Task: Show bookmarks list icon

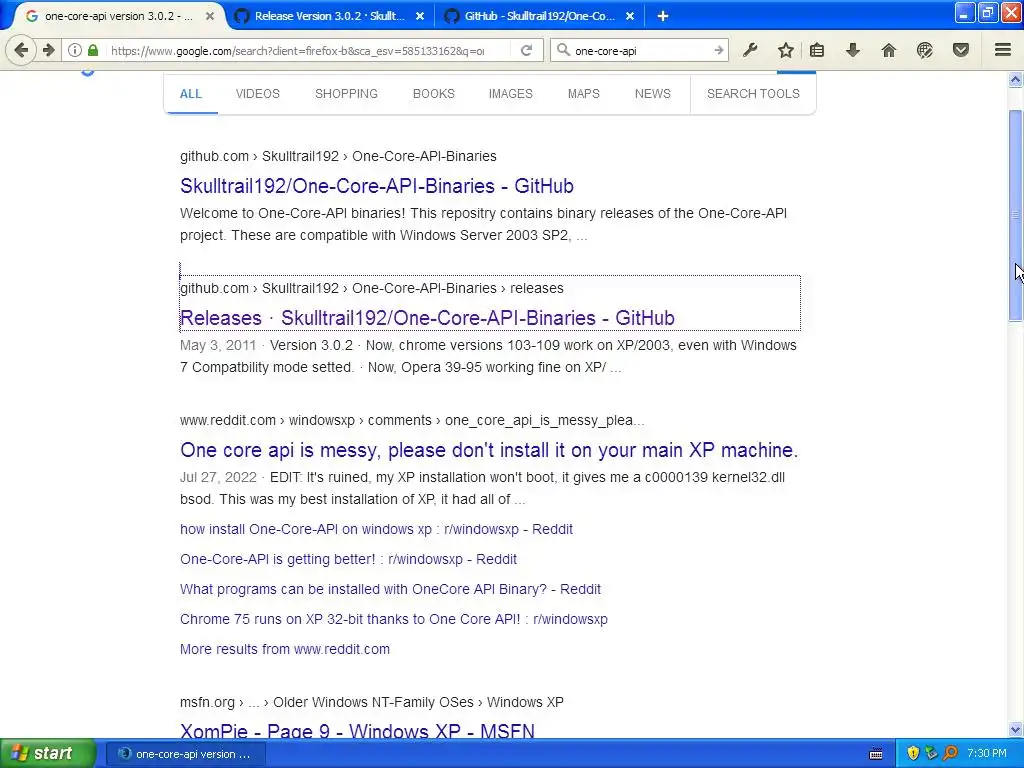Action: pyautogui.click(x=817, y=50)
